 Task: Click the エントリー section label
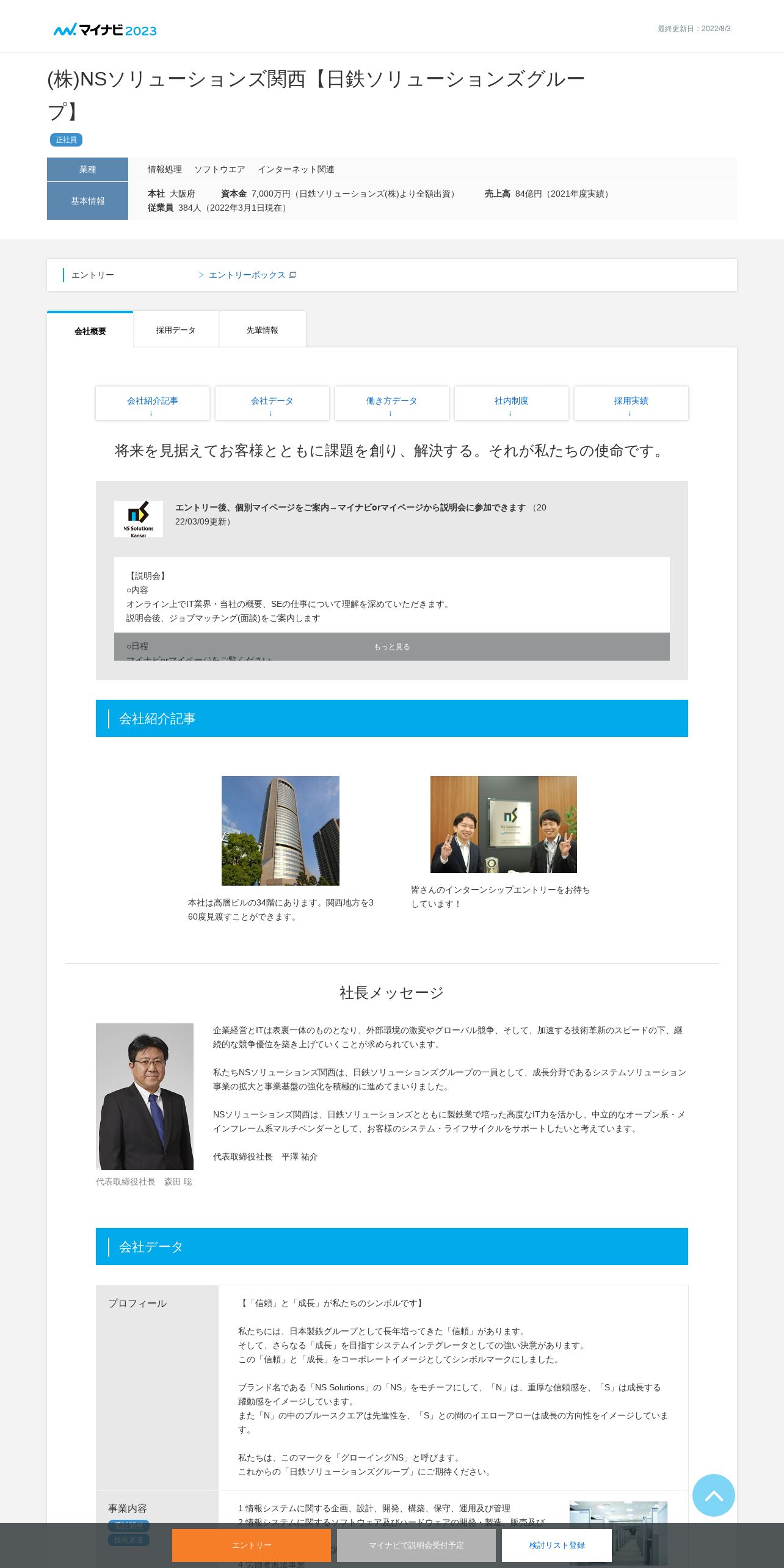coord(93,275)
